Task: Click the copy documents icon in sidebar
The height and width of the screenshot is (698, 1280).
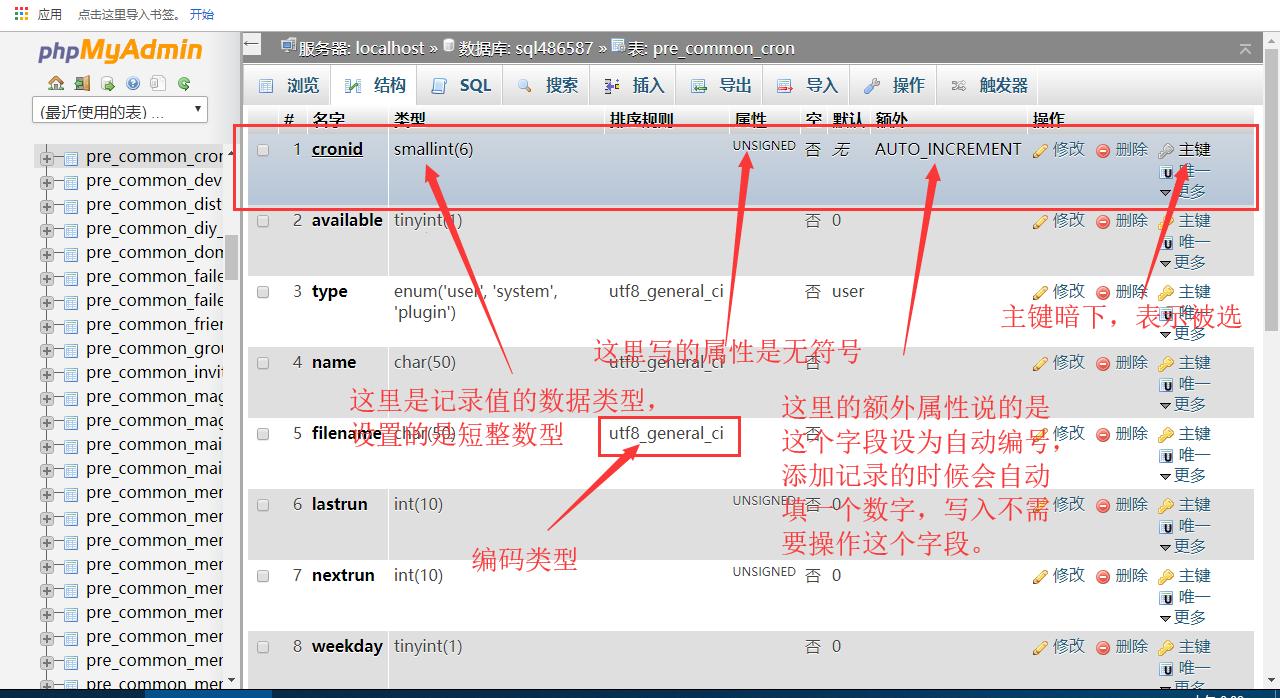Action: (x=159, y=83)
